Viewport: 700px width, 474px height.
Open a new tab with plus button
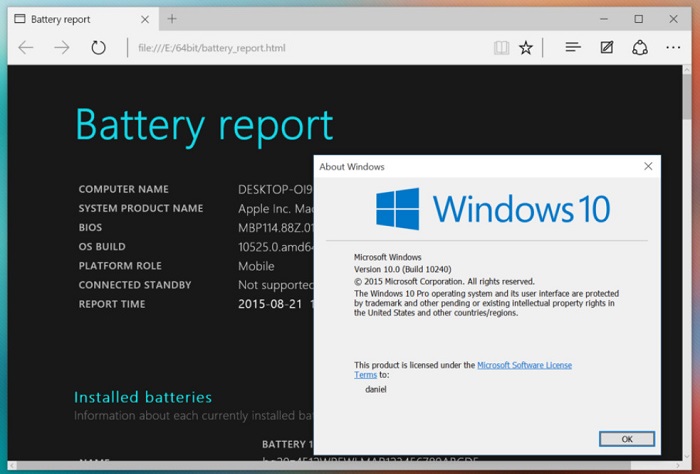tap(172, 19)
